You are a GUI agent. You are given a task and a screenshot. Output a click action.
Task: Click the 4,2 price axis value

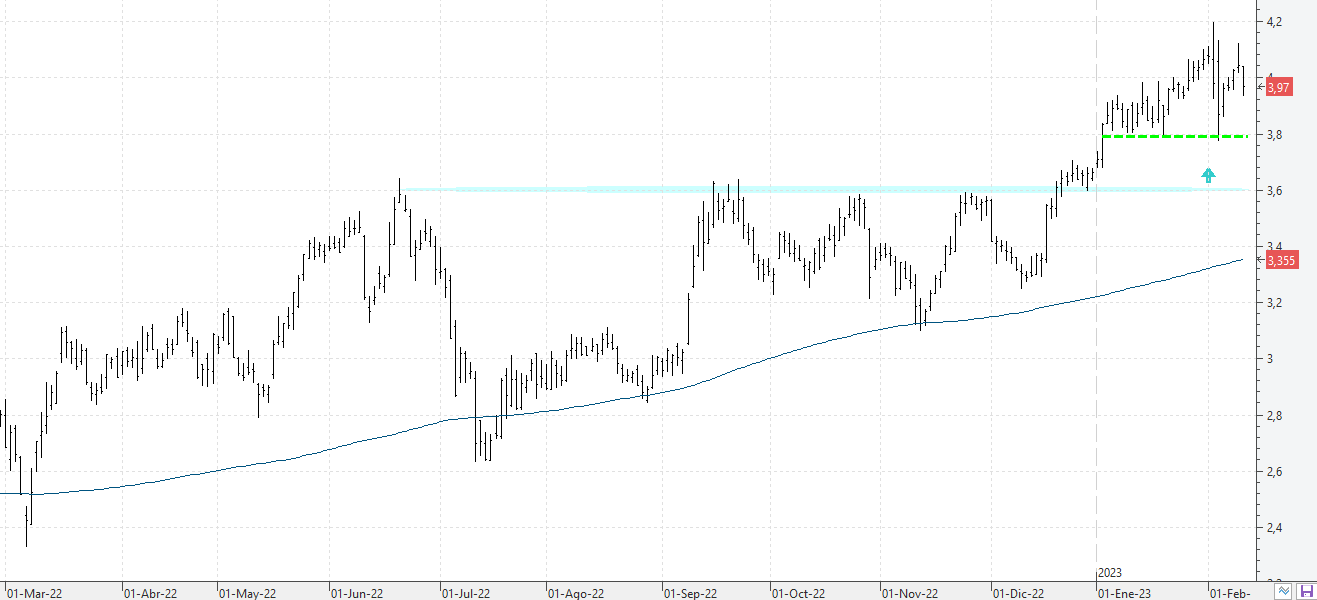point(1275,22)
